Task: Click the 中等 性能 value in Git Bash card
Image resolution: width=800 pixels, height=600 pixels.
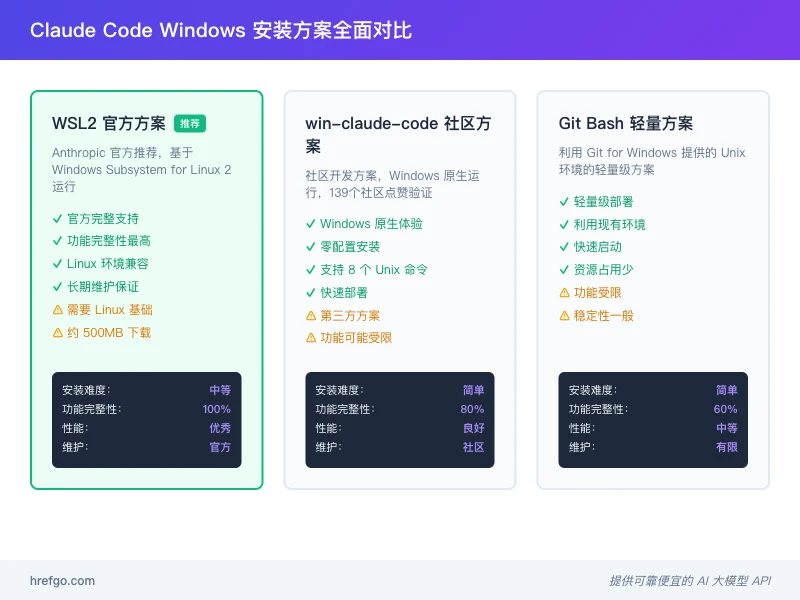Action: point(727,428)
